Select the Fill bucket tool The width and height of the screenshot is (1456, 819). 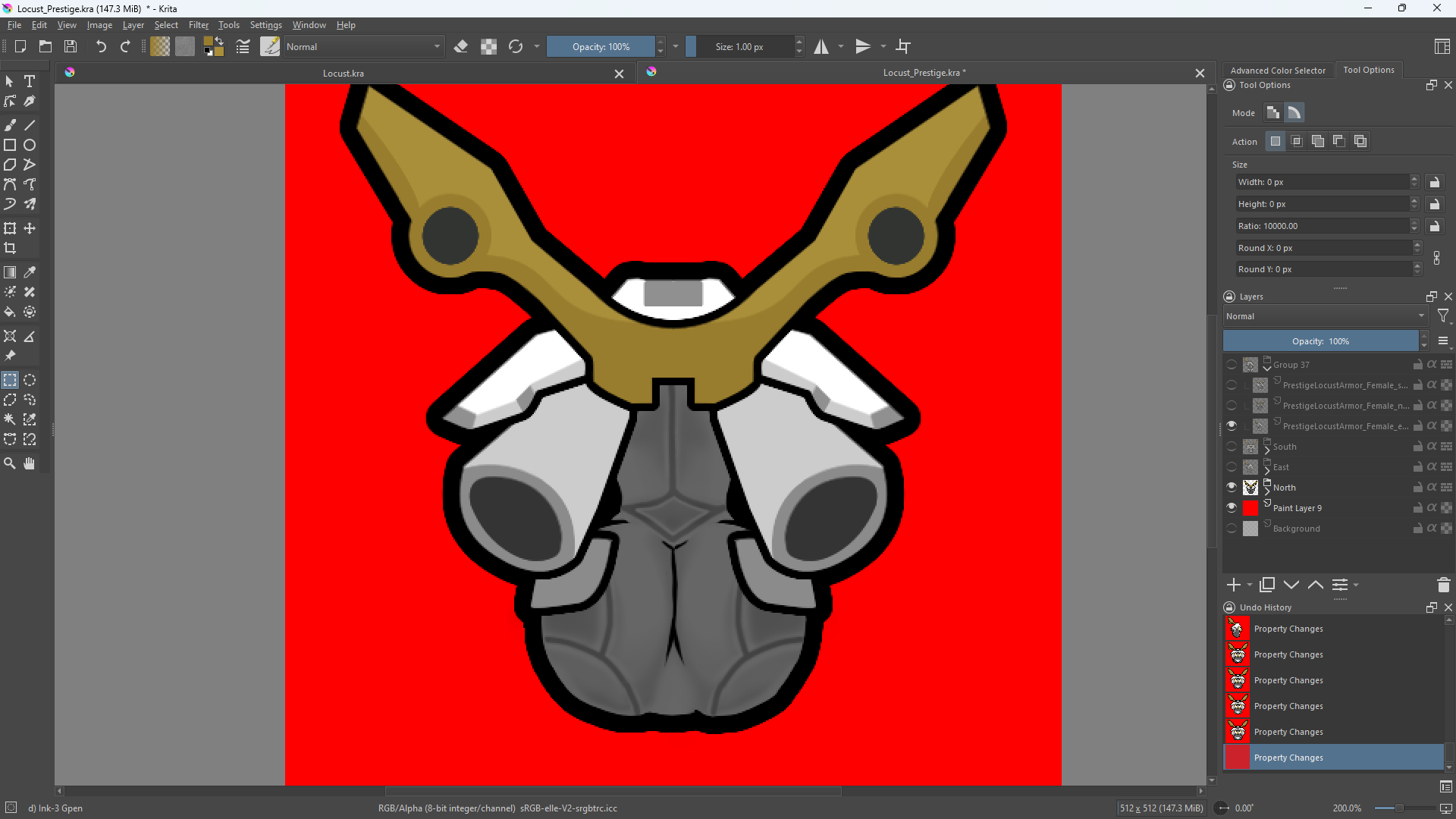tap(10, 312)
